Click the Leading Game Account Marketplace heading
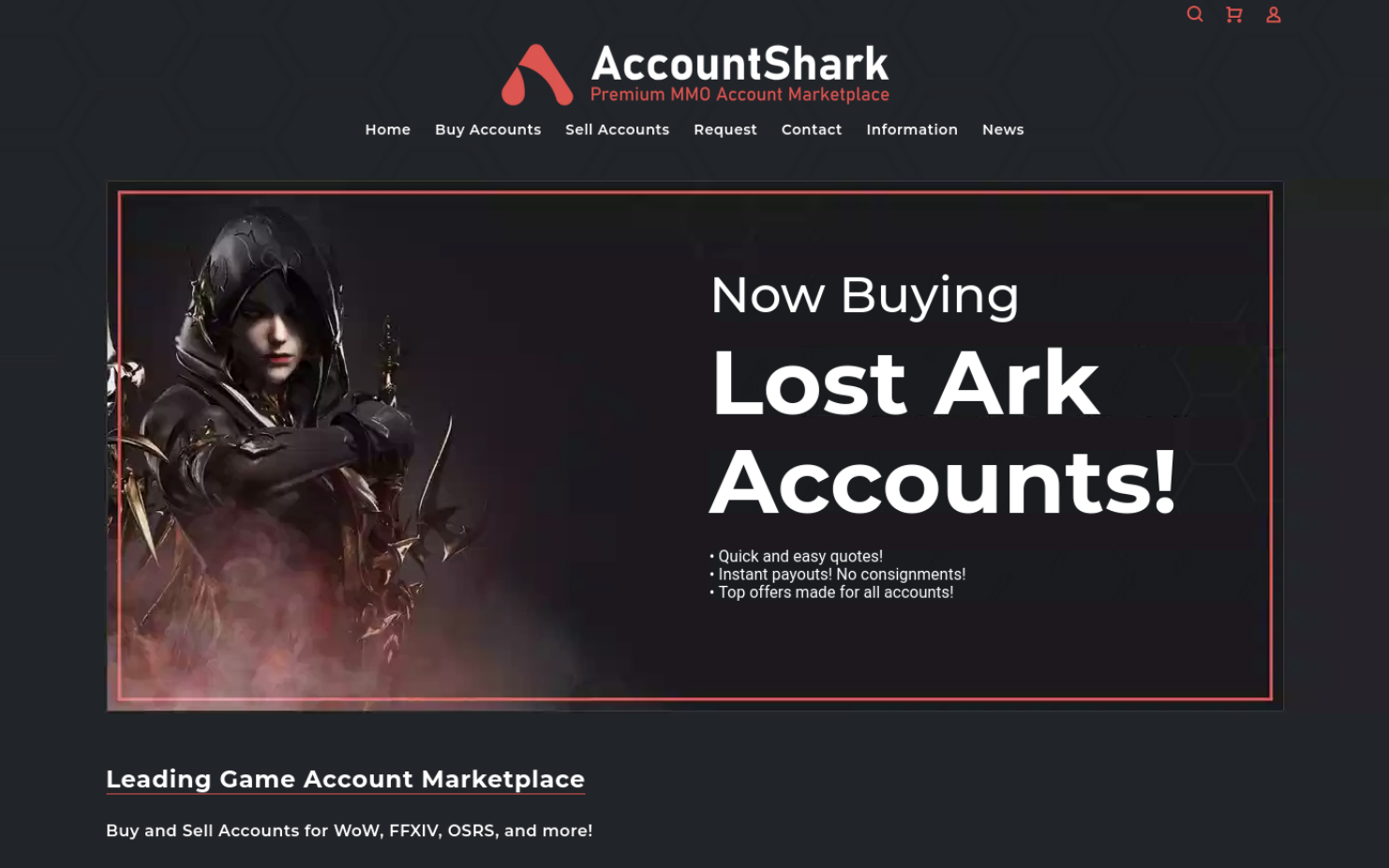 pyautogui.click(x=345, y=779)
